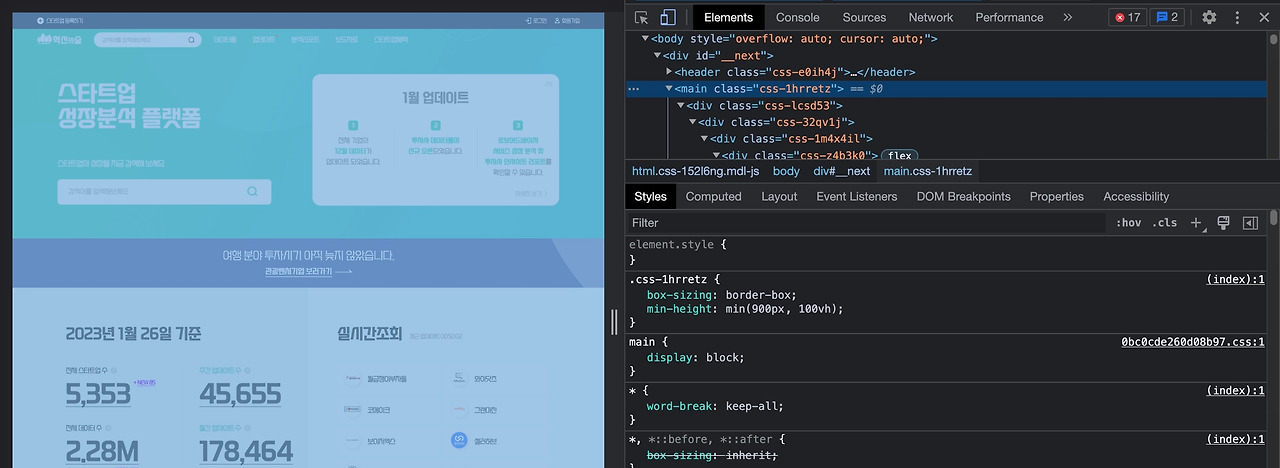The width and height of the screenshot is (1280, 468).
Task: Open the DOM Breakpoints tab
Action: [x=963, y=197]
